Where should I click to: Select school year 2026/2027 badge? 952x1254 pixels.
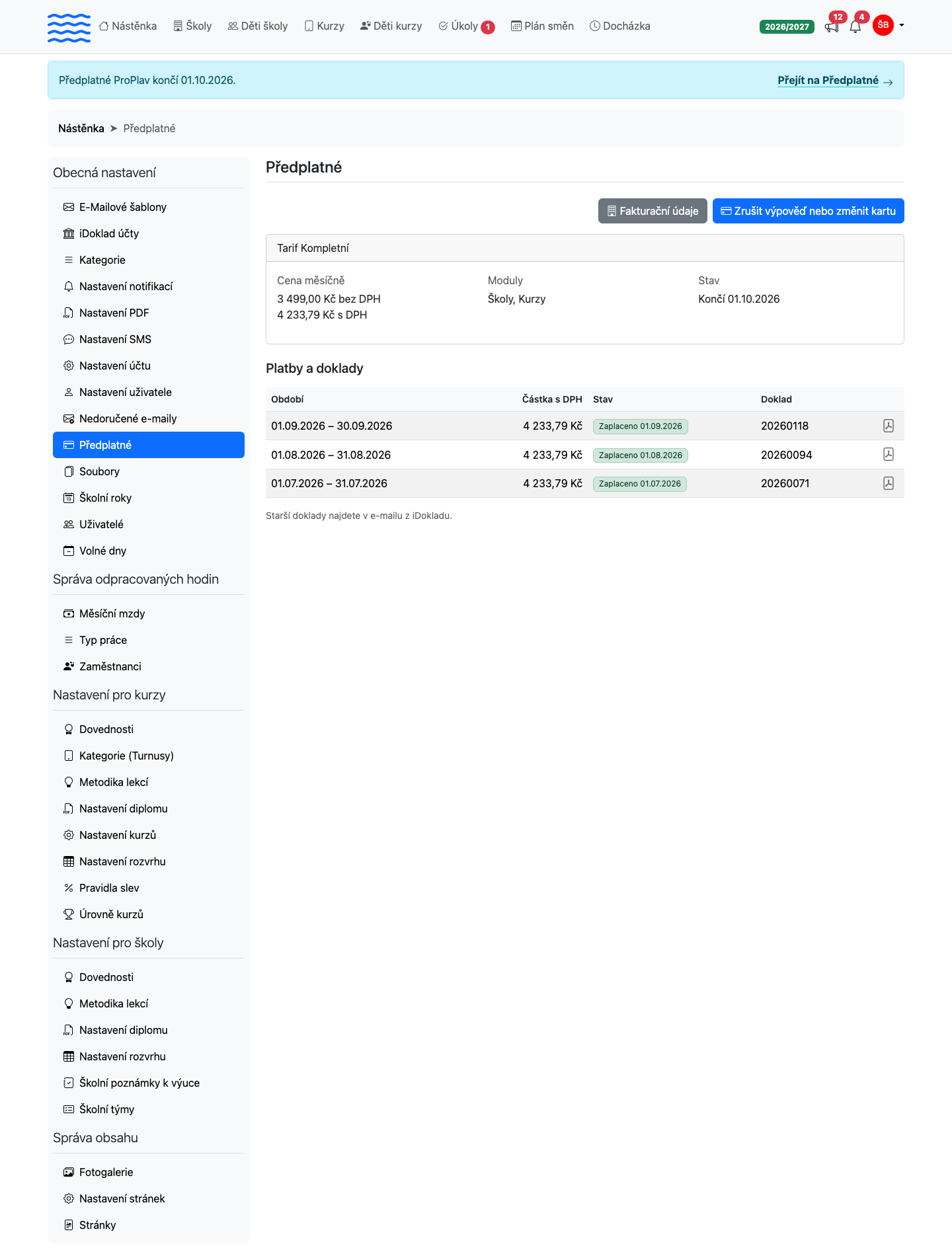pyautogui.click(x=787, y=26)
